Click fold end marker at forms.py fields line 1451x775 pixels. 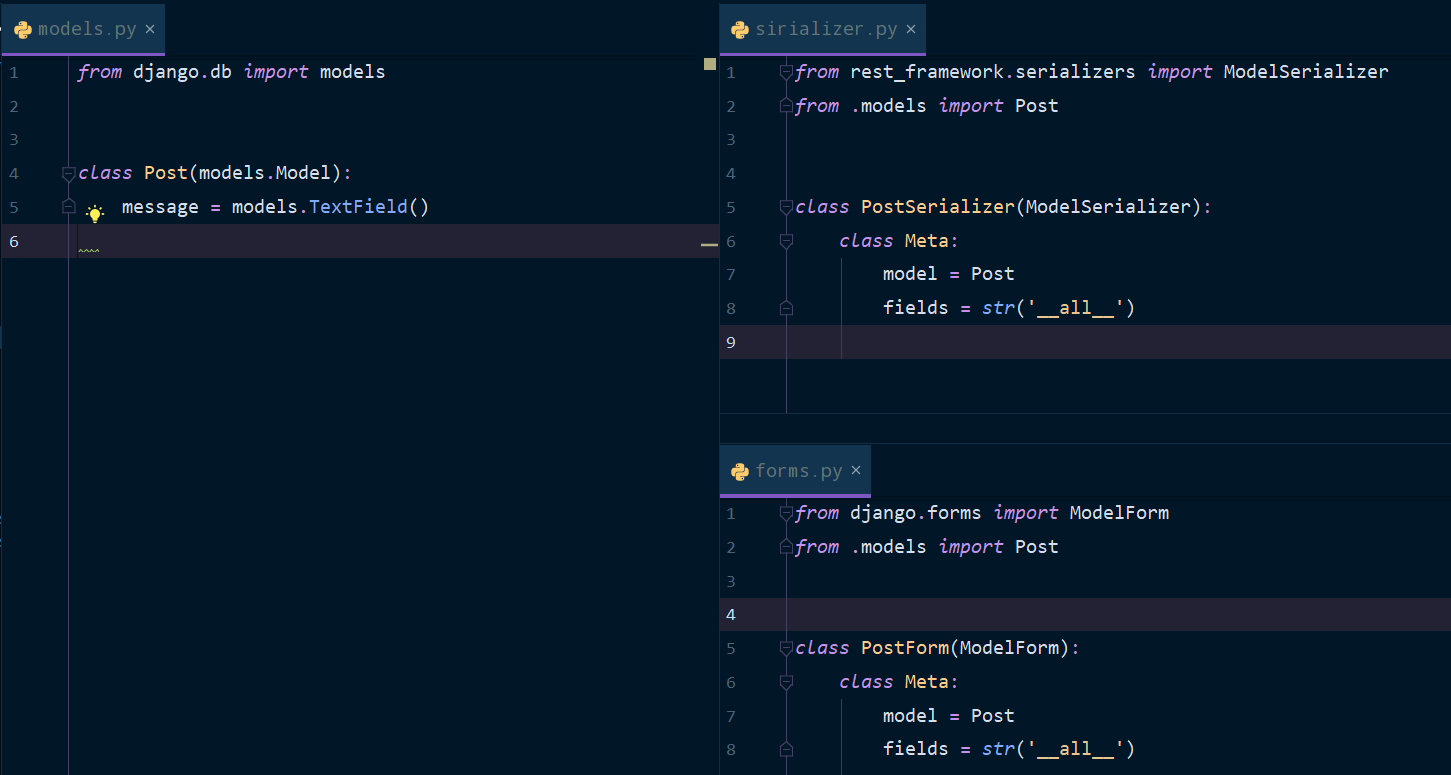(x=786, y=749)
